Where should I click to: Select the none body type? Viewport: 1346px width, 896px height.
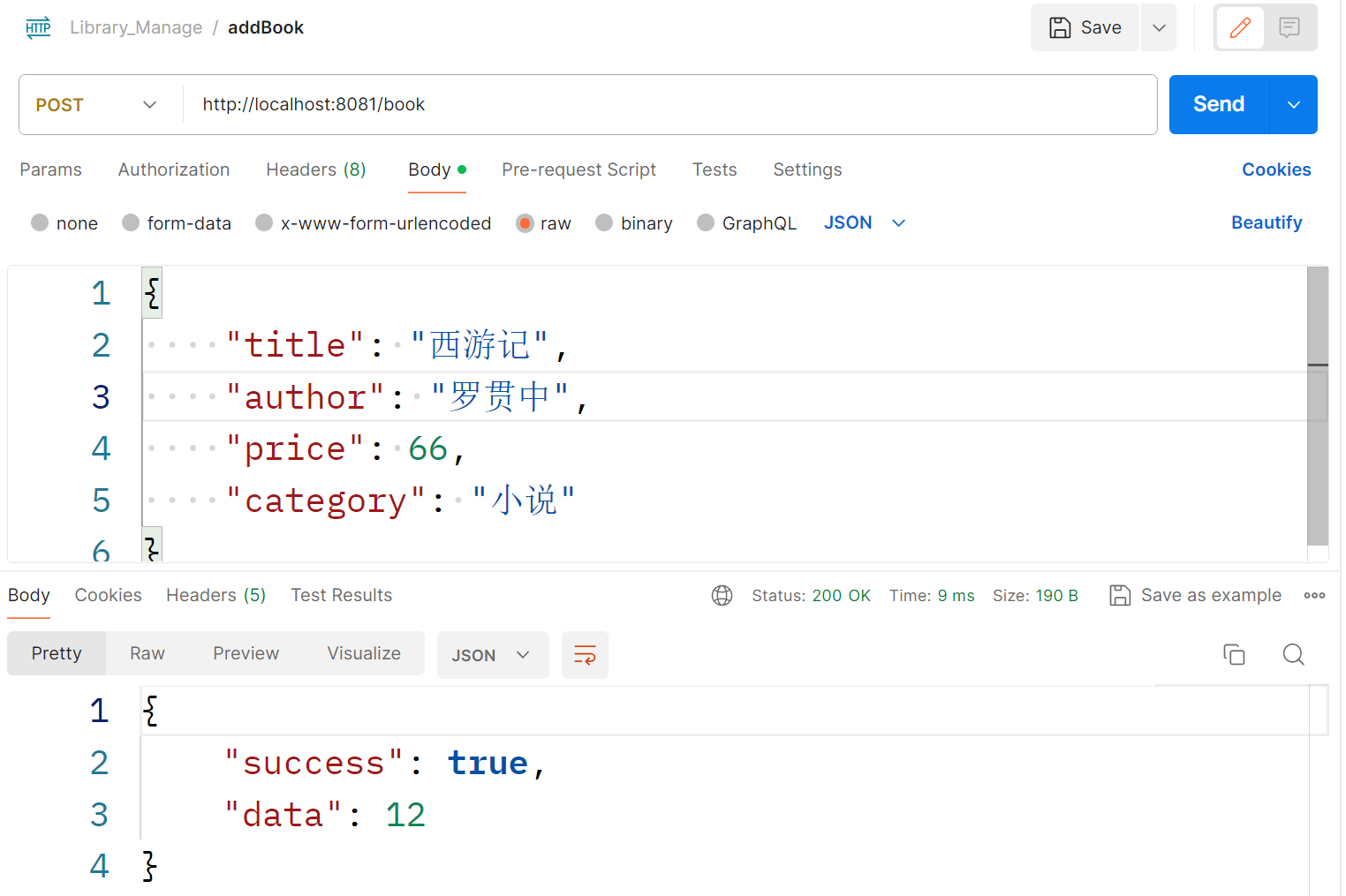64,223
